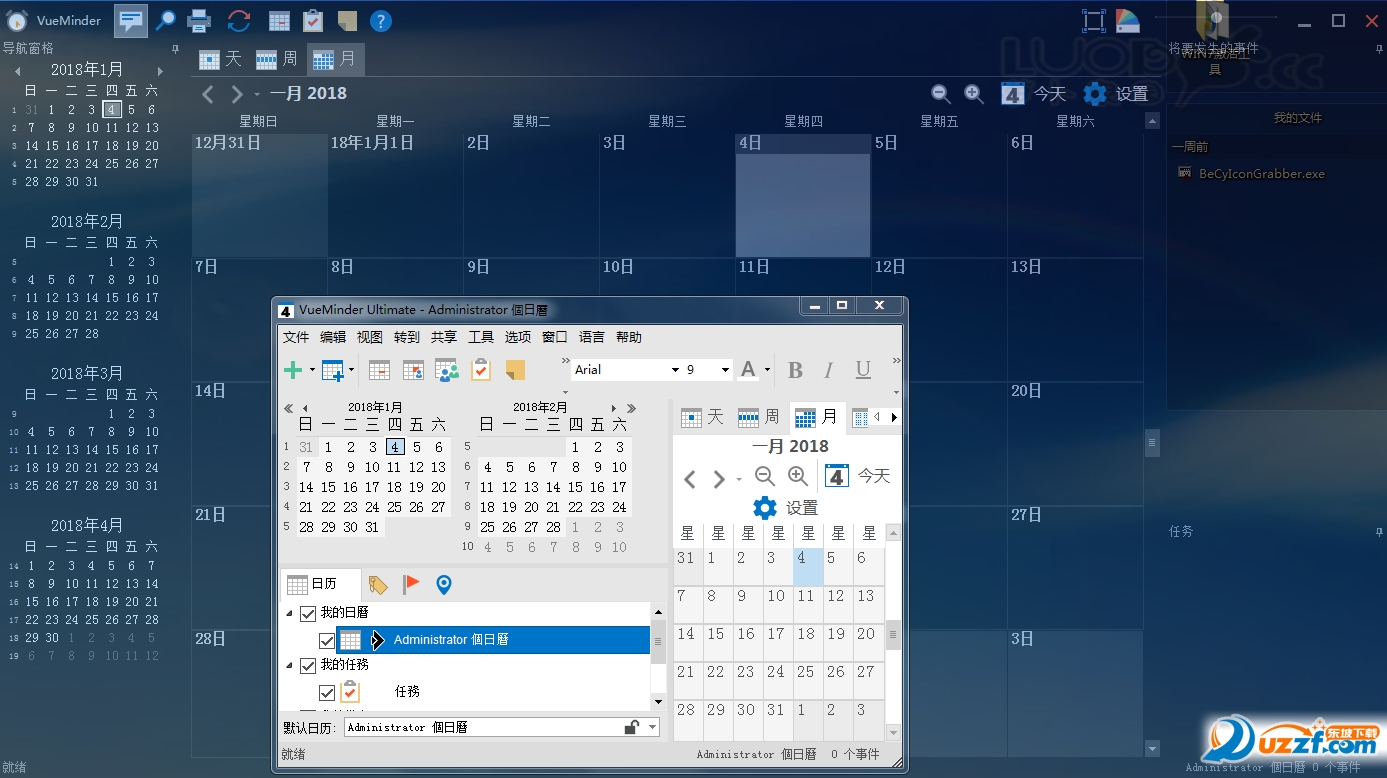
Task: Click the calendar list vertical scrollbar thumb
Action: point(657,641)
